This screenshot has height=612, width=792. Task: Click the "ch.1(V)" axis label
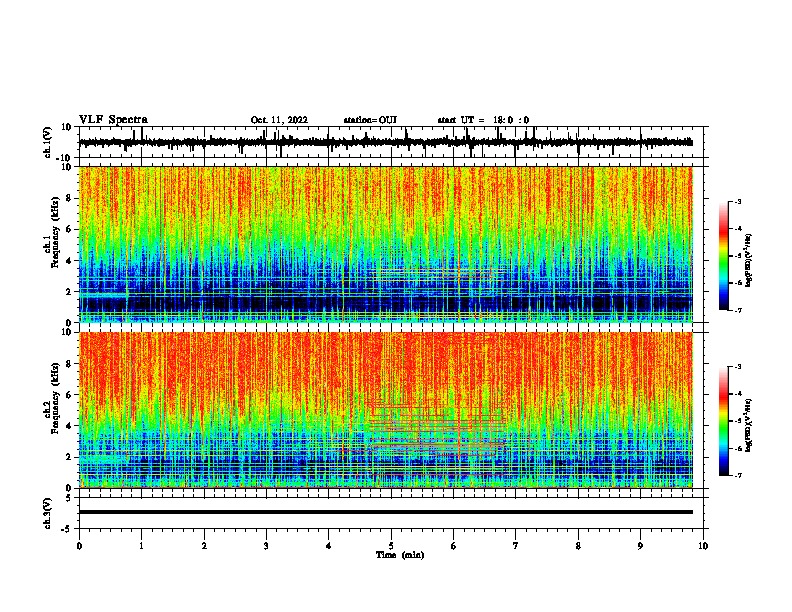(48, 142)
